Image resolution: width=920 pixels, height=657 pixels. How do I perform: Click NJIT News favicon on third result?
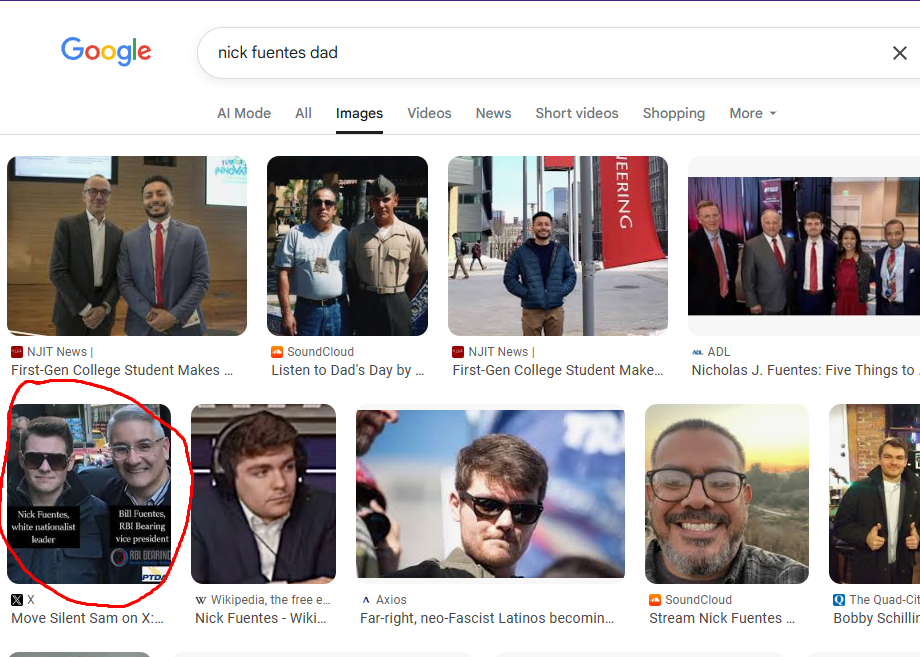tap(458, 352)
